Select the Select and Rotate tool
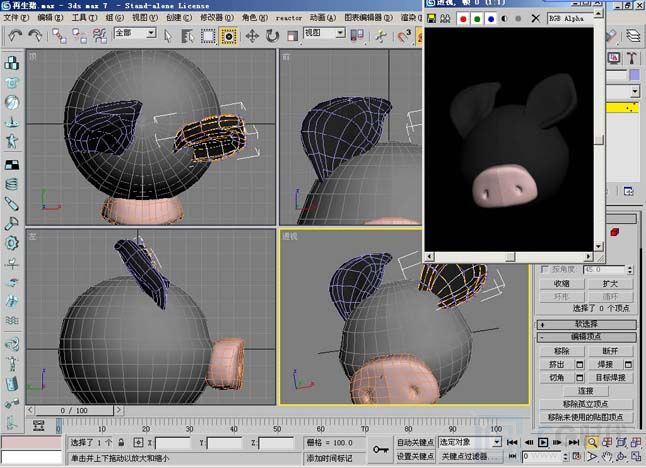Viewport: 646px width, 468px height. coord(272,36)
